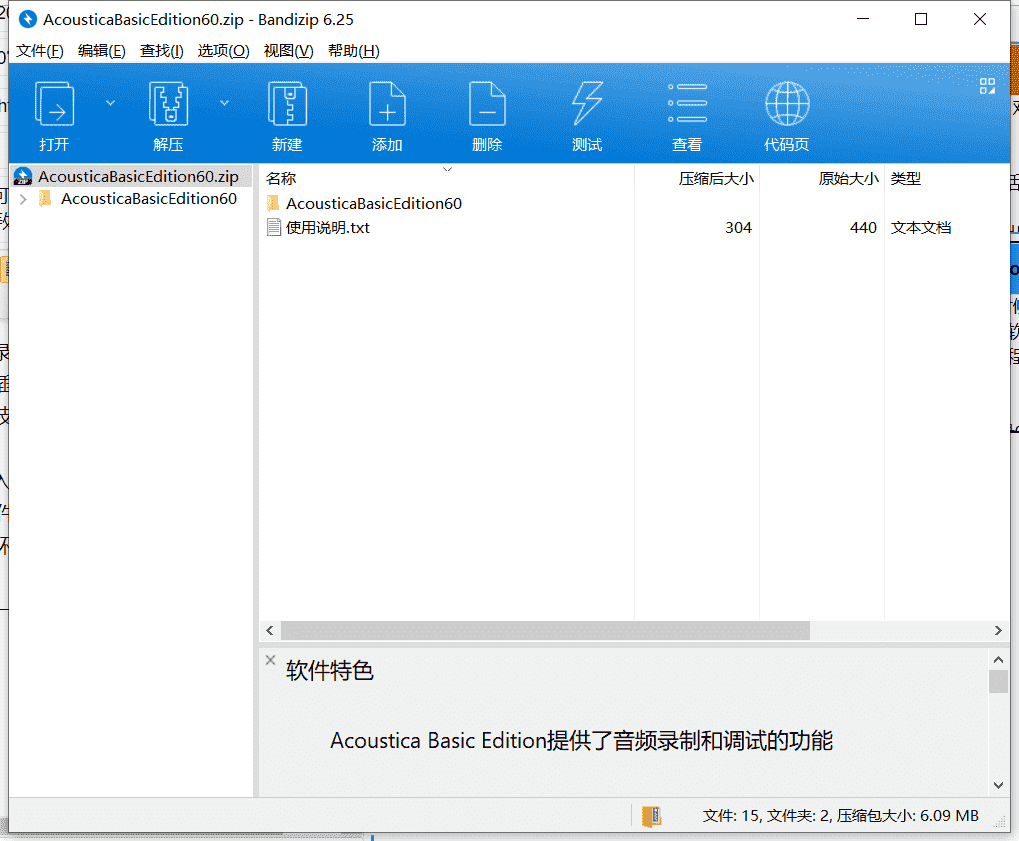Click the Bandizip logo in the title bar

28,19
